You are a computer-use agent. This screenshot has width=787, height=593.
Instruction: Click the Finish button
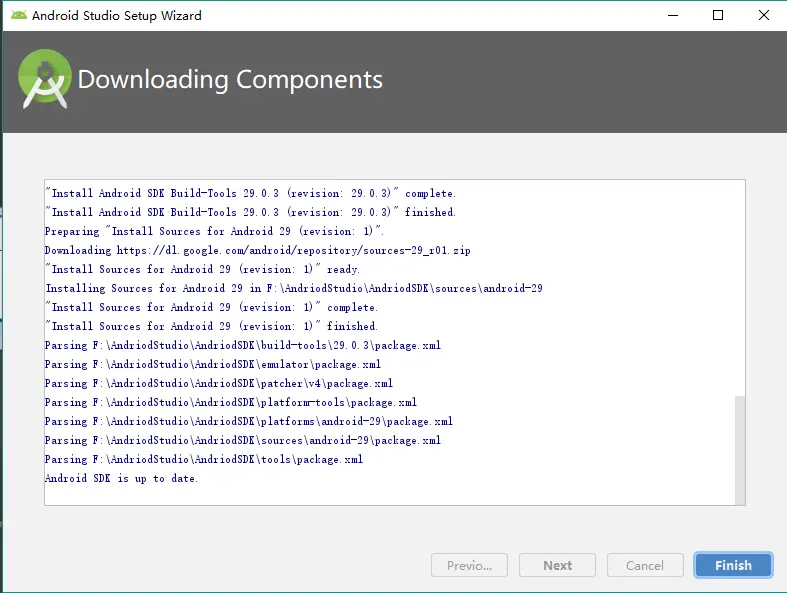pyautogui.click(x=733, y=565)
